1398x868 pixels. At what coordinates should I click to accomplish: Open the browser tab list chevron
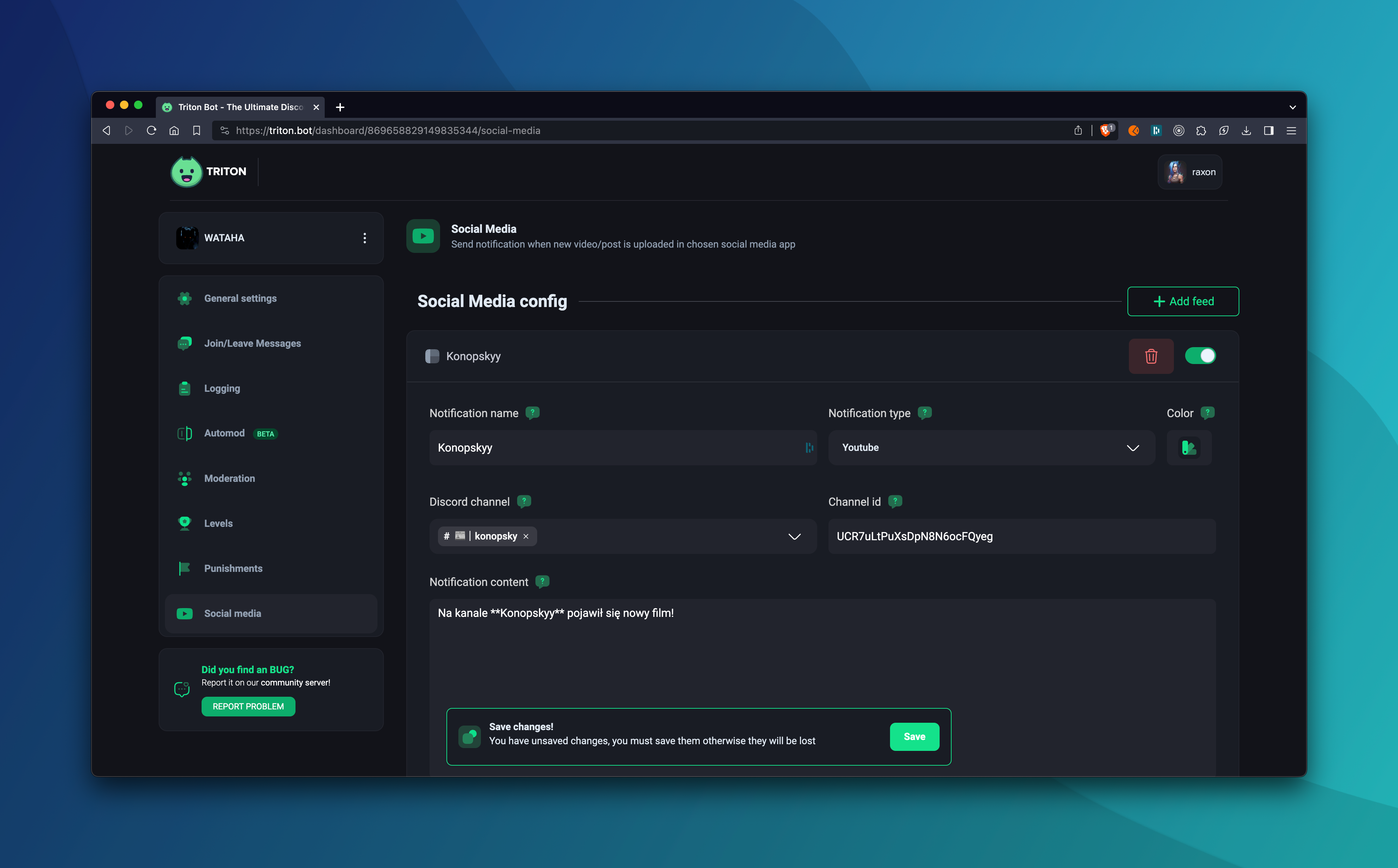click(x=1292, y=107)
